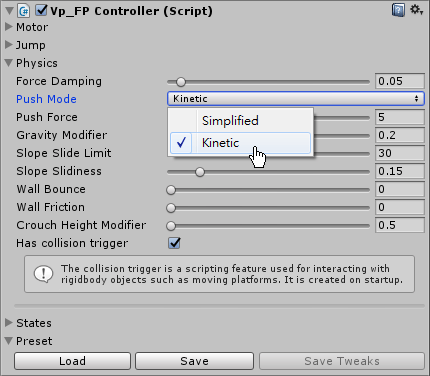Disable the Vp_FP Controller script checkbox
Image resolution: width=430 pixels, height=376 pixels.
[x=41, y=10]
